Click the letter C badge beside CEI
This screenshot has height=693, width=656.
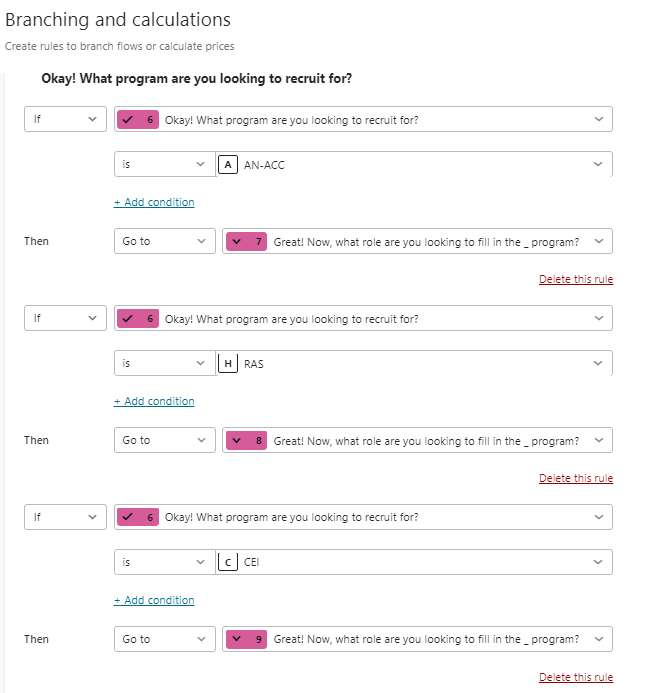(x=228, y=562)
